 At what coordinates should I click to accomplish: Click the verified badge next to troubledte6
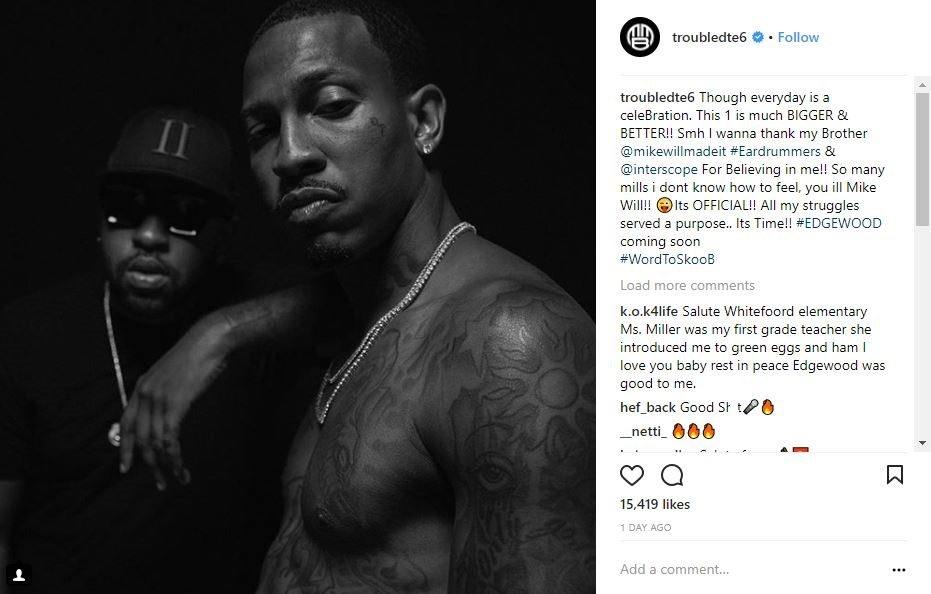click(758, 37)
